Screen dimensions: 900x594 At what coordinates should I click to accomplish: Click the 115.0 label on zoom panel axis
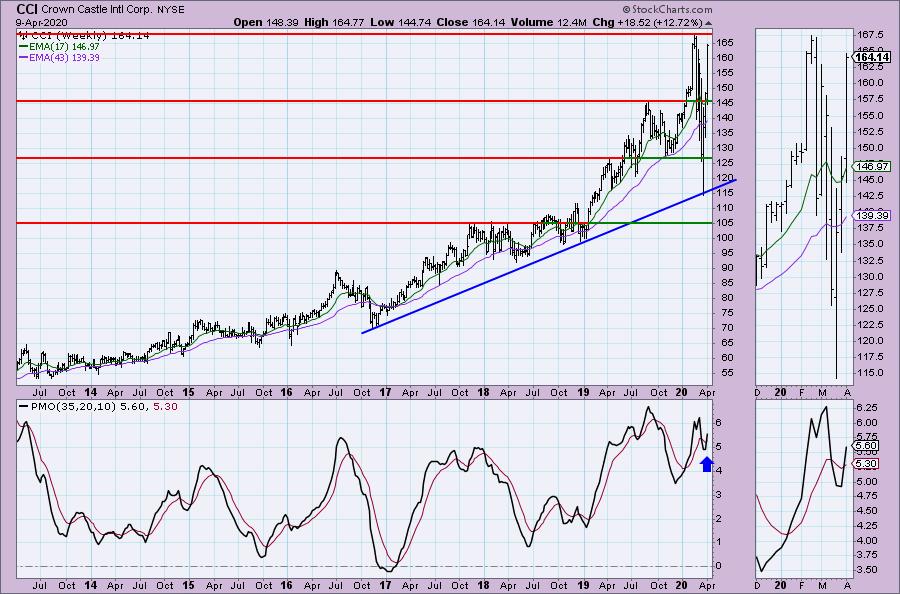(x=870, y=373)
